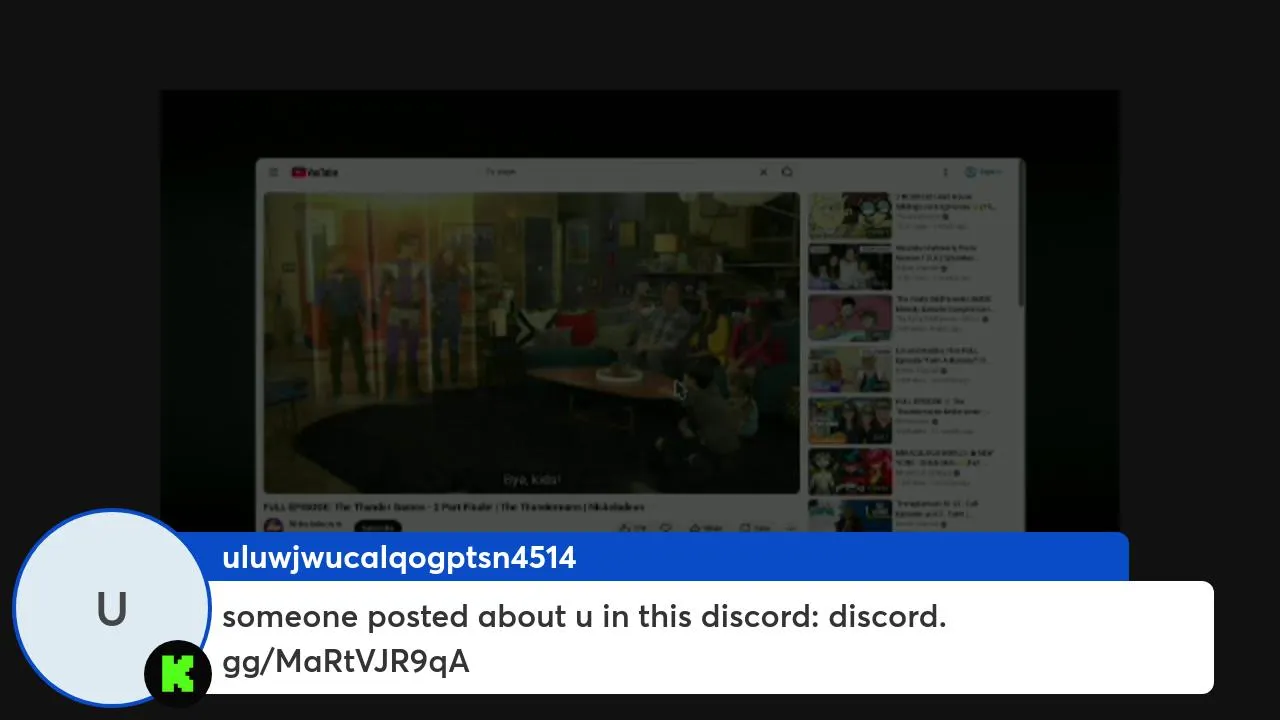Screen dimensions: 1280x720
Task: Open the suggested video with pink-background thumbnail
Action: [x=850, y=317]
